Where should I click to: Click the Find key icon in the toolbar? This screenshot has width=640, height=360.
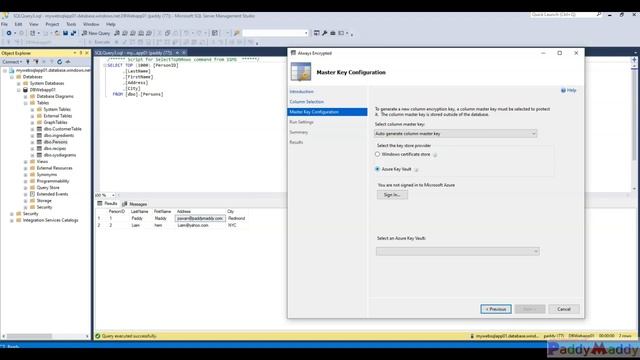[x=237, y=33]
